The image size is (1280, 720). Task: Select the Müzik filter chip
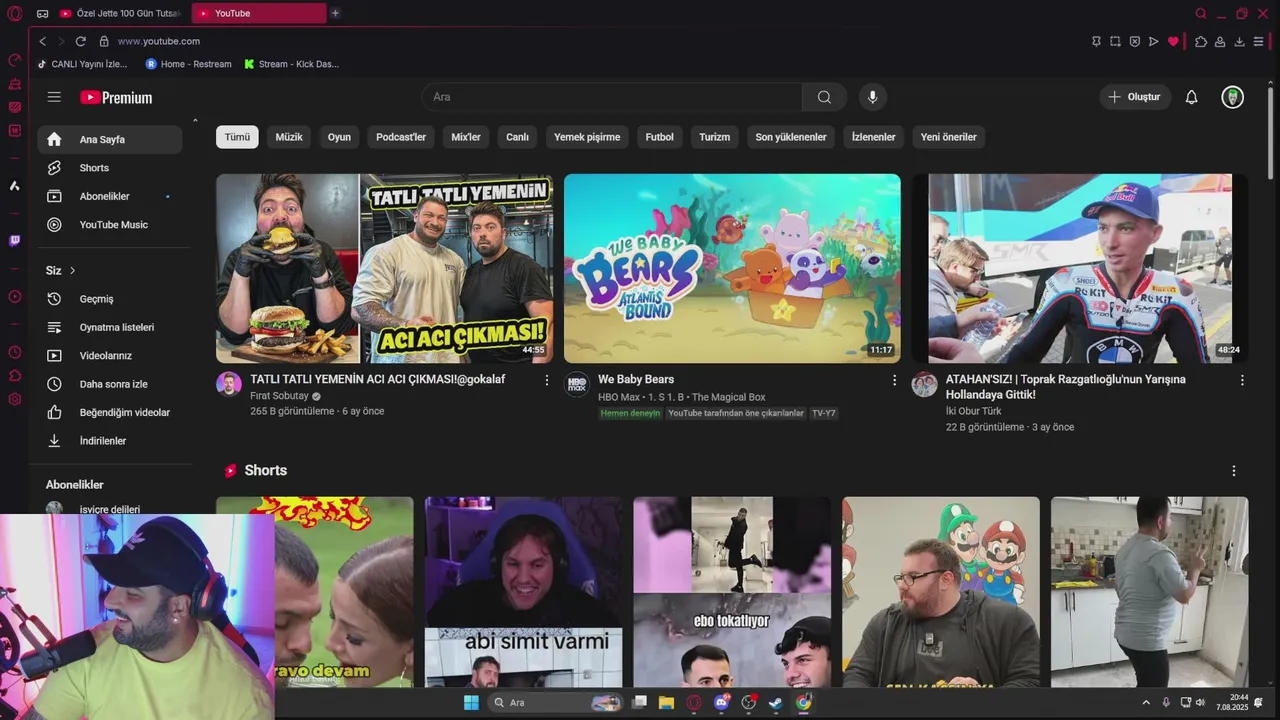click(x=289, y=137)
